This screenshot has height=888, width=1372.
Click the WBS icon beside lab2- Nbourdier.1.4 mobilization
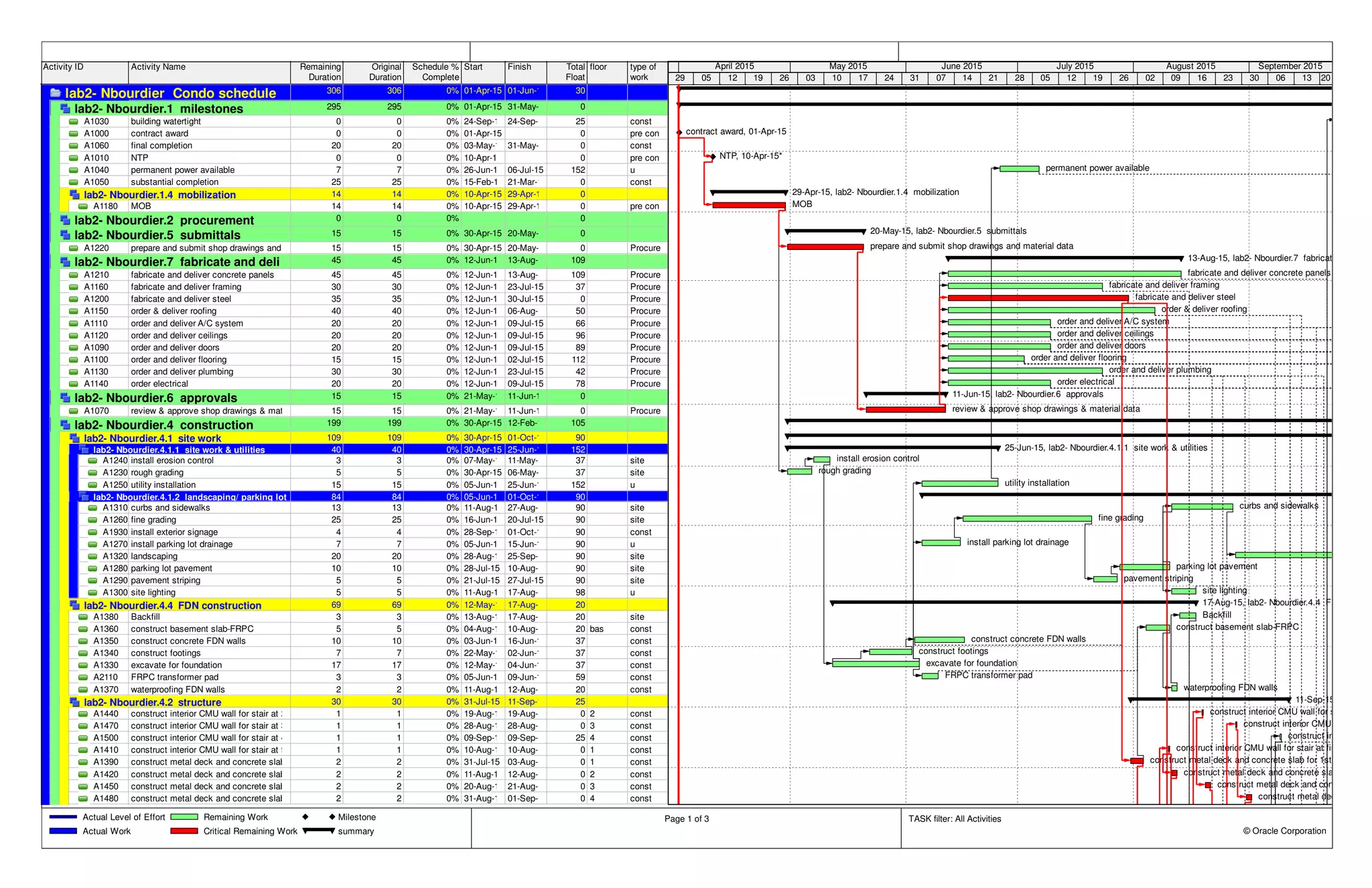click(75, 195)
